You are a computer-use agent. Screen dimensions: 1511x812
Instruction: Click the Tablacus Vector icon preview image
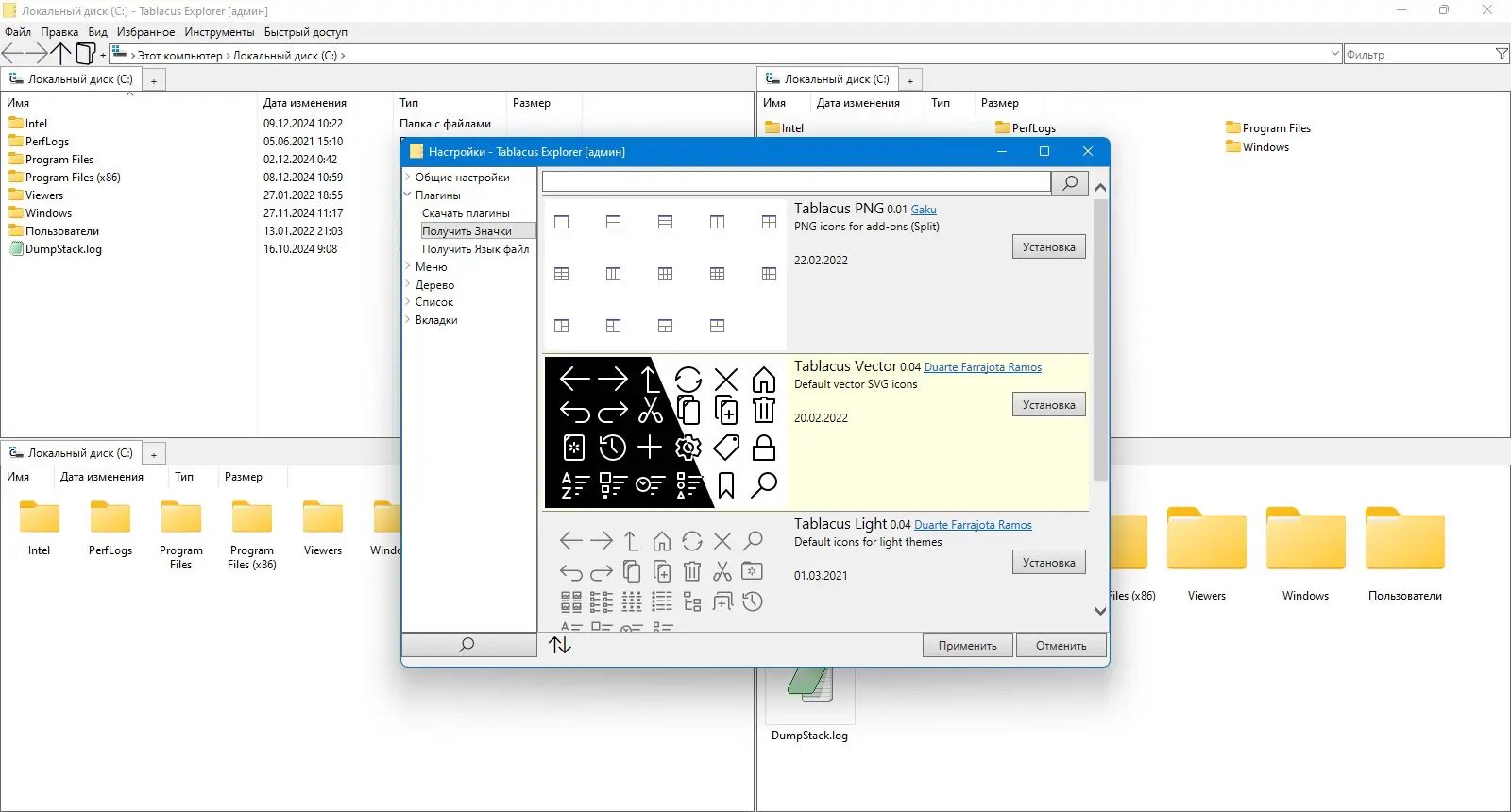666,432
